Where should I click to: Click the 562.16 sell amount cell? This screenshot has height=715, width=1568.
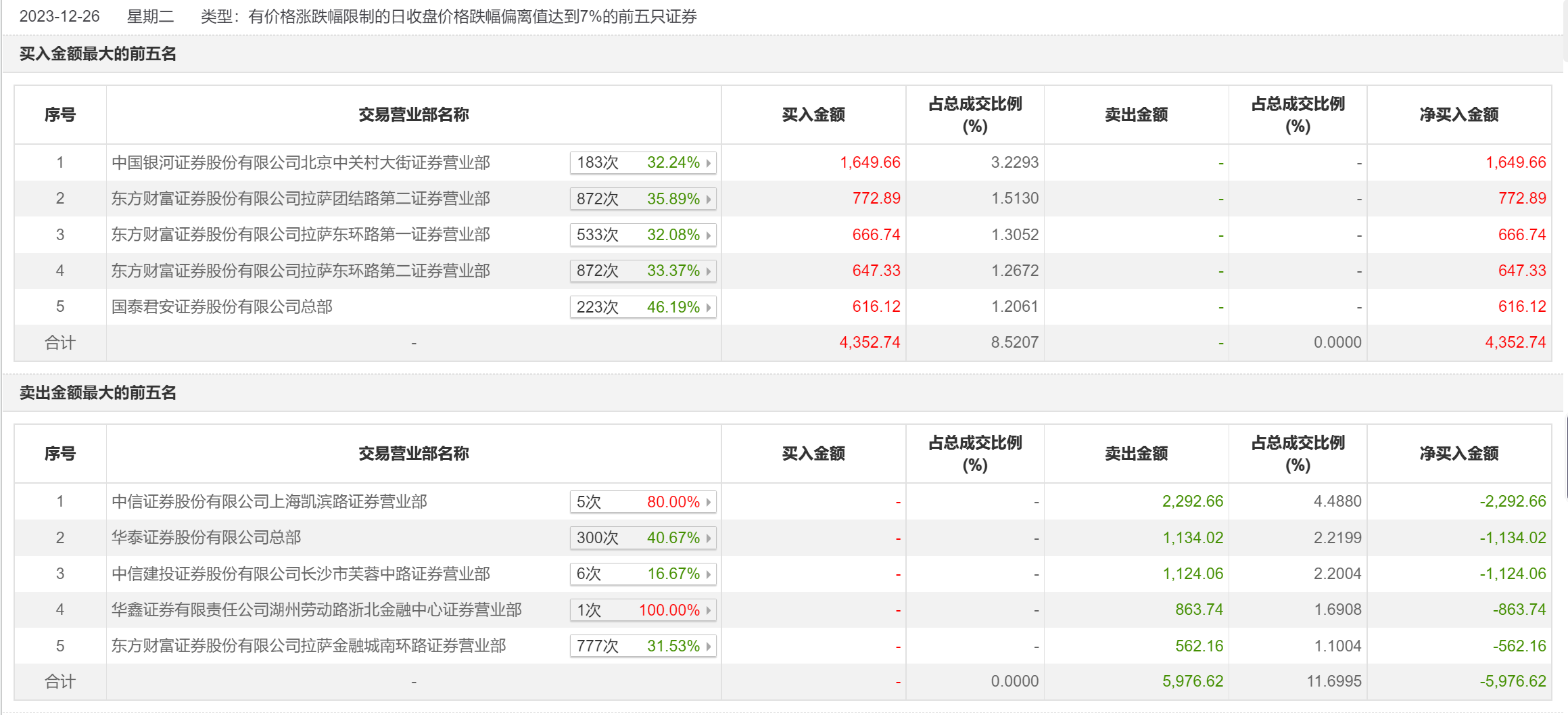click(x=1199, y=646)
